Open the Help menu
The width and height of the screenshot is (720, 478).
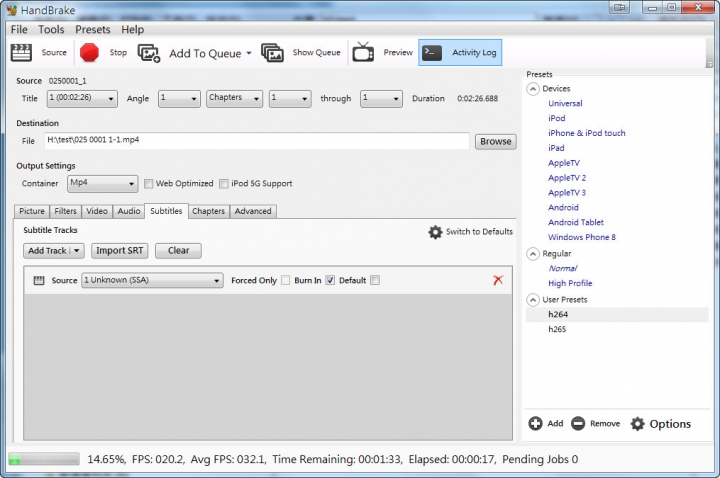coord(133,29)
